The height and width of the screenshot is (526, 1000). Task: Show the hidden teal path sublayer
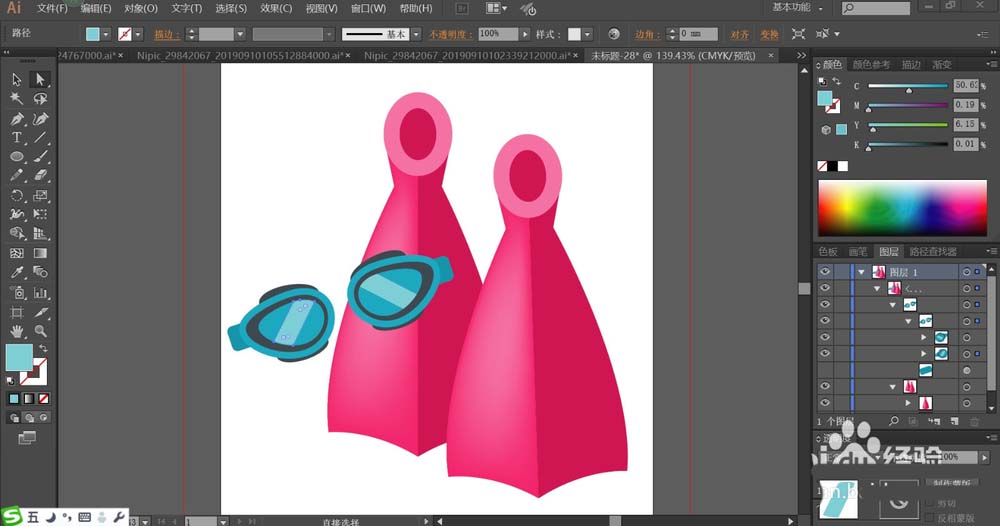(x=825, y=370)
